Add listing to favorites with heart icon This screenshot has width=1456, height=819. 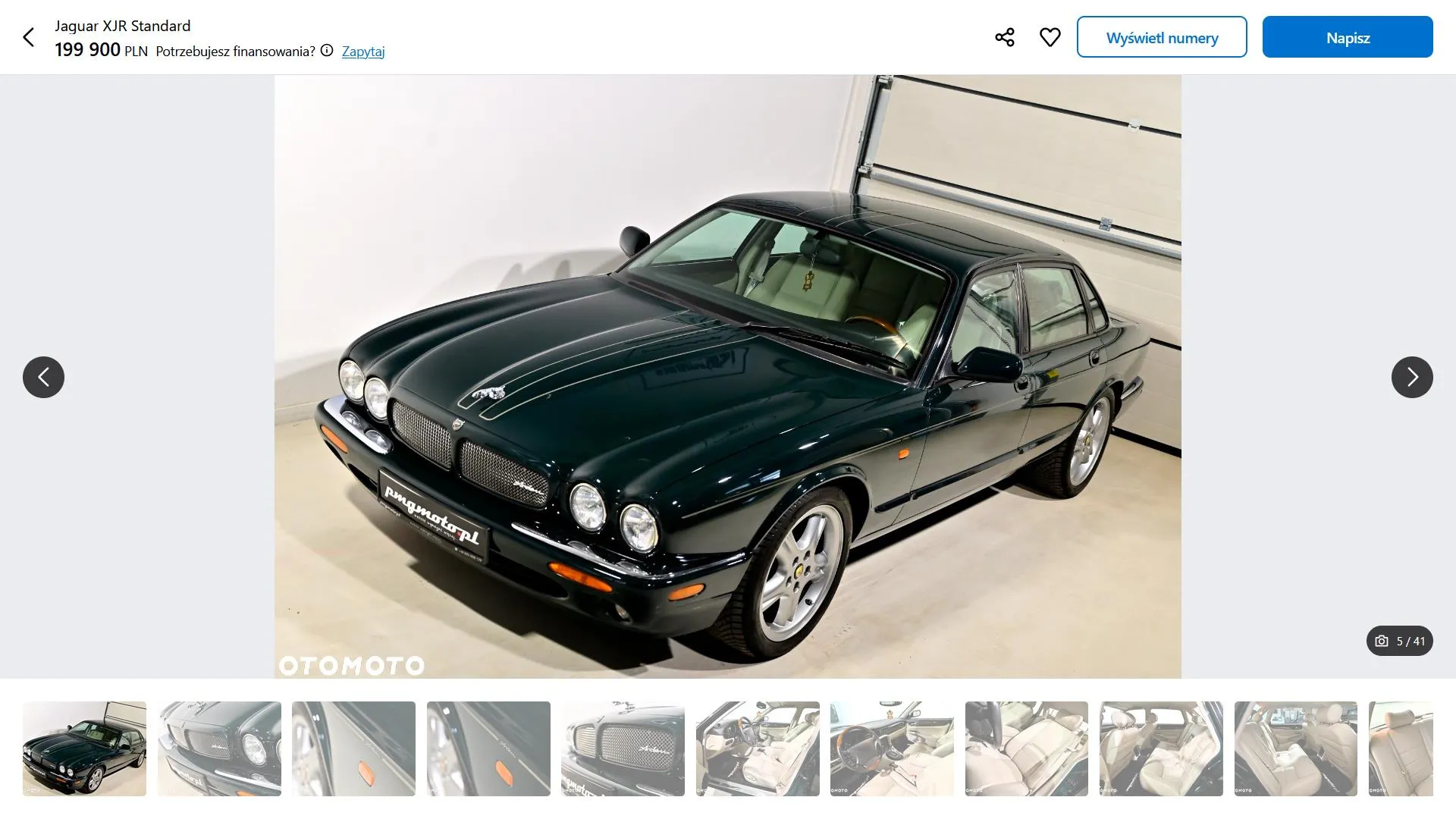pyautogui.click(x=1050, y=37)
